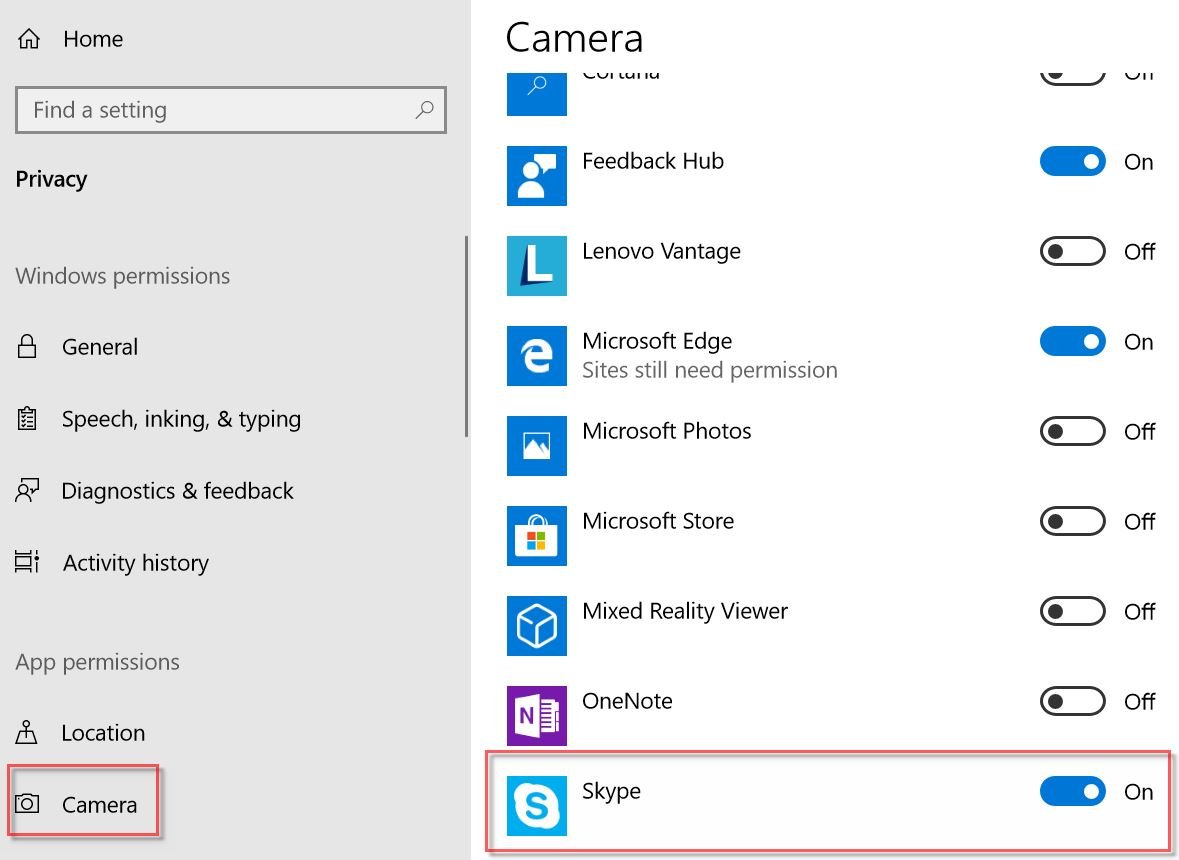This screenshot has width=1179, height=860.
Task: Click the OneNote app name
Action: tap(627, 701)
